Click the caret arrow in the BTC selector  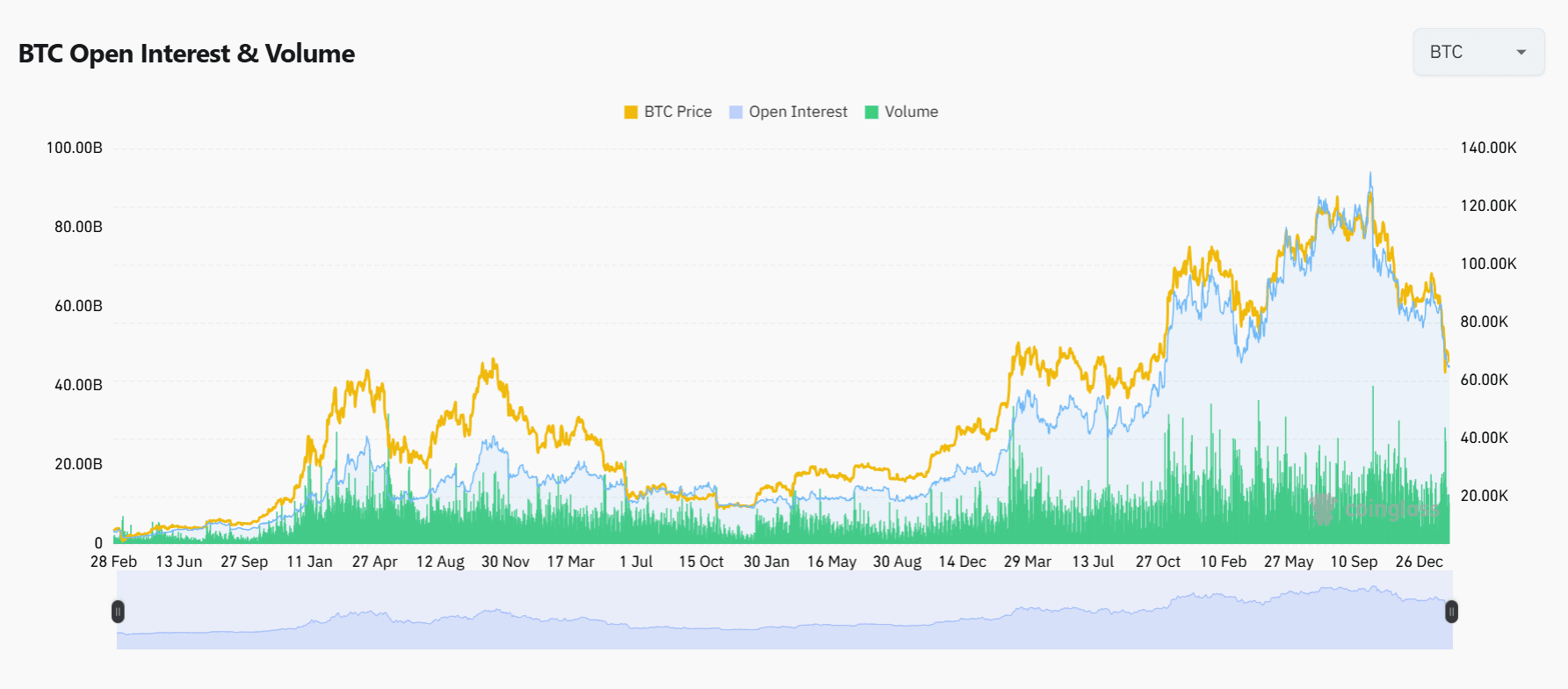point(1521,52)
